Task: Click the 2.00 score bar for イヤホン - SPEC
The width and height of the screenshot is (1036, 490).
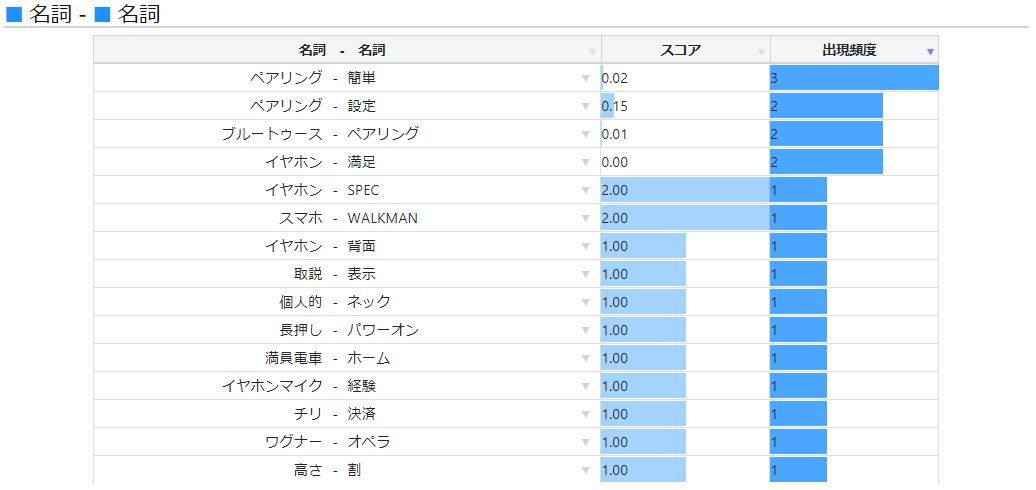Action: tap(685, 190)
